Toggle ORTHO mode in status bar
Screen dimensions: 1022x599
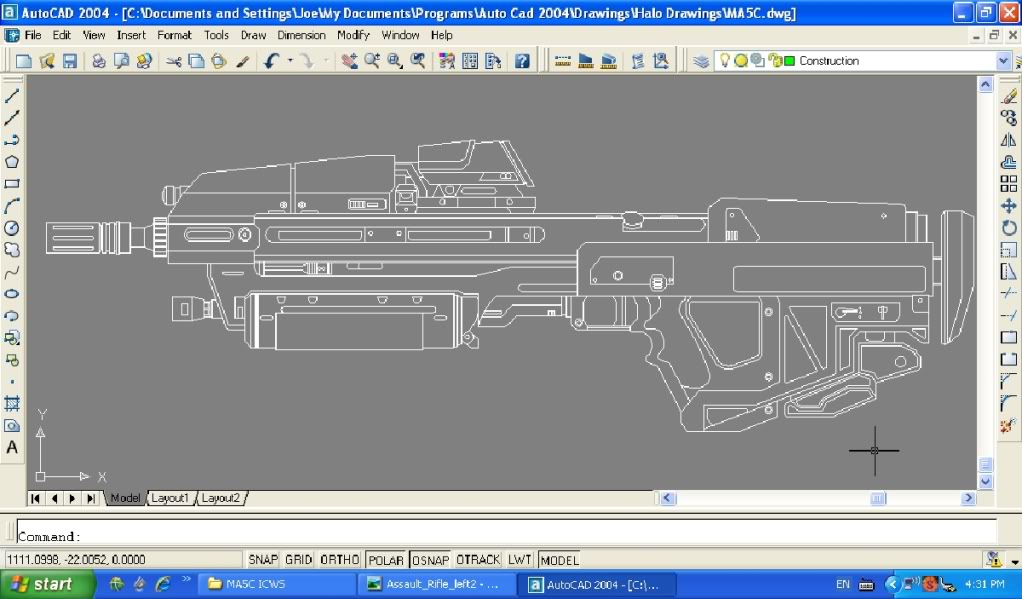339,560
